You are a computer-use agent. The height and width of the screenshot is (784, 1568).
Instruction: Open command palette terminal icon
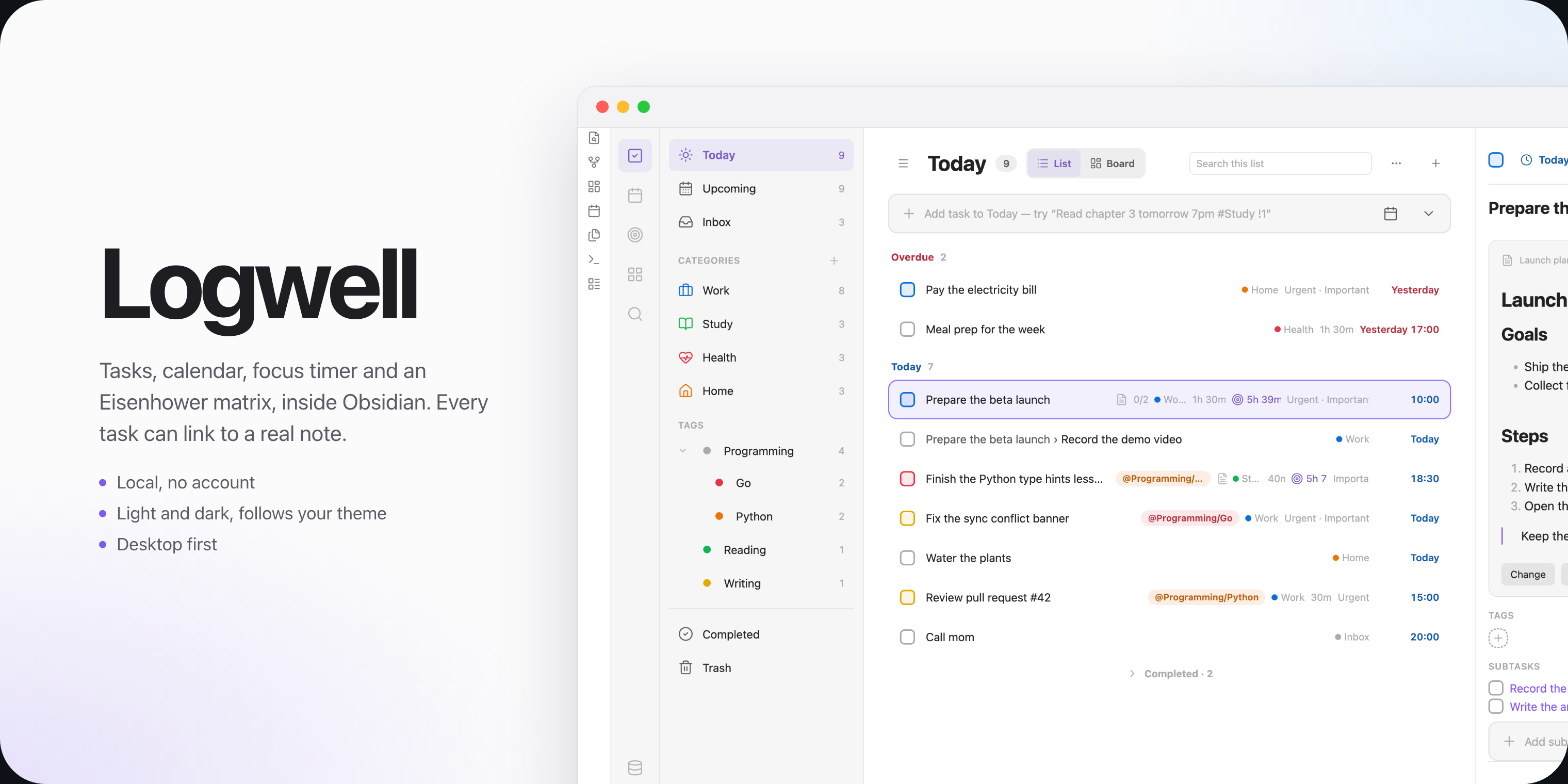(x=594, y=259)
